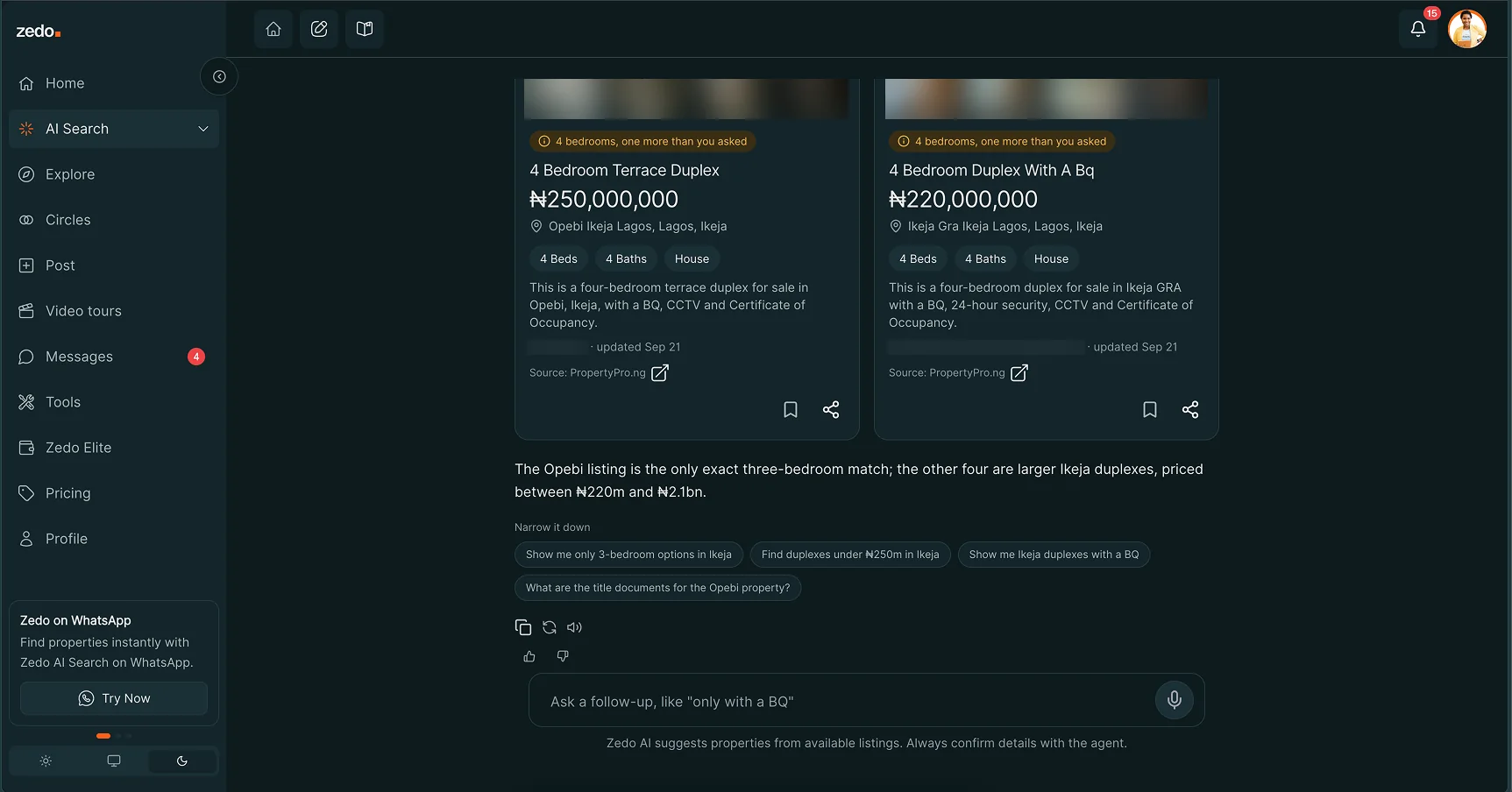Viewport: 1512px width, 792px height.
Task: Open PropertyPro.ng source link for ₦250,000,000 listing
Action: tap(660, 373)
